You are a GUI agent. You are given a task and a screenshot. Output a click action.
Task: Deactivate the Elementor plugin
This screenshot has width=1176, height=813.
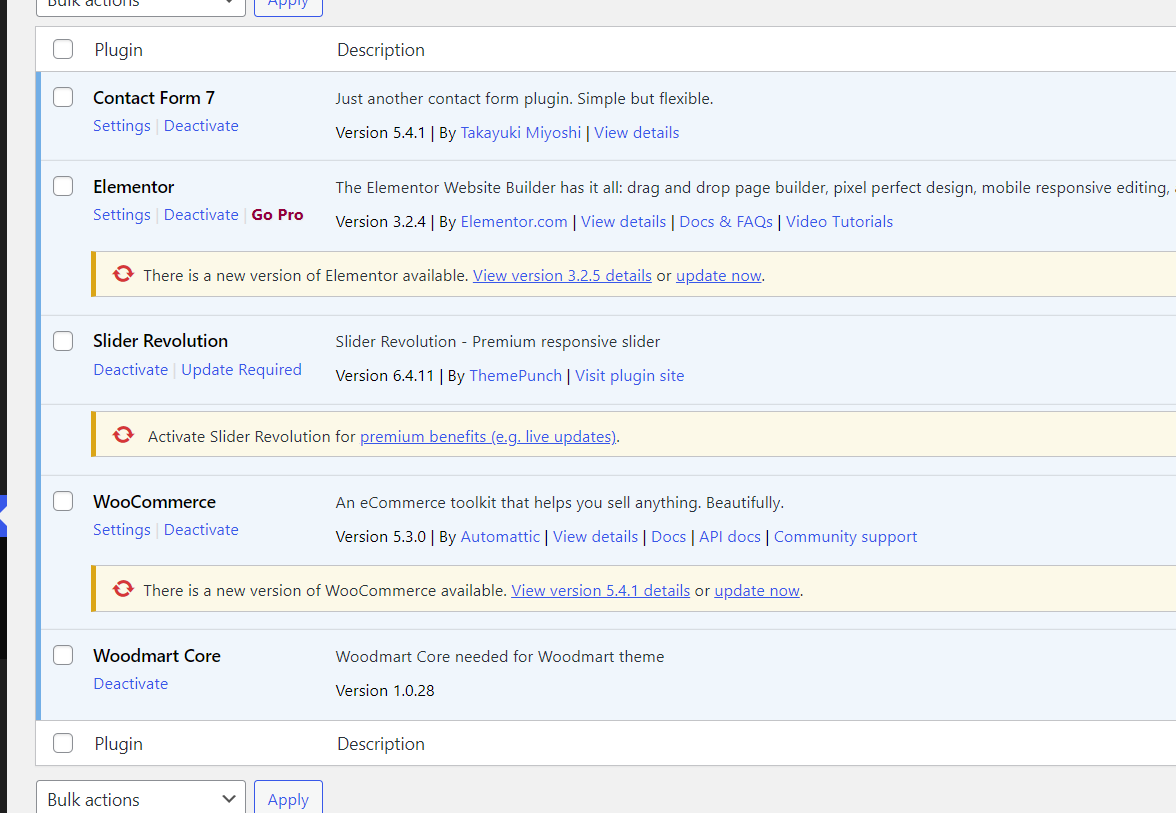coord(201,215)
